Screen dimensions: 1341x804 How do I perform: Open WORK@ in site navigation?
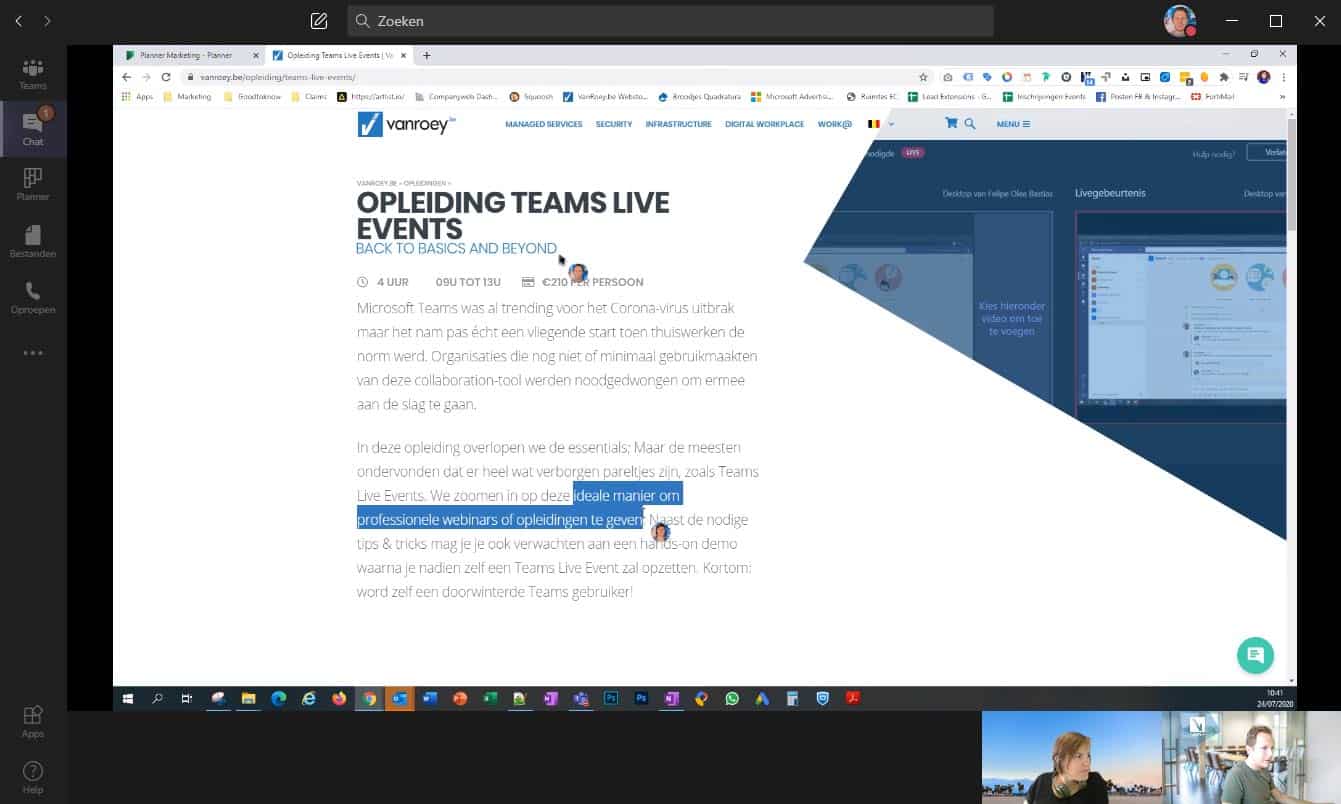point(834,124)
